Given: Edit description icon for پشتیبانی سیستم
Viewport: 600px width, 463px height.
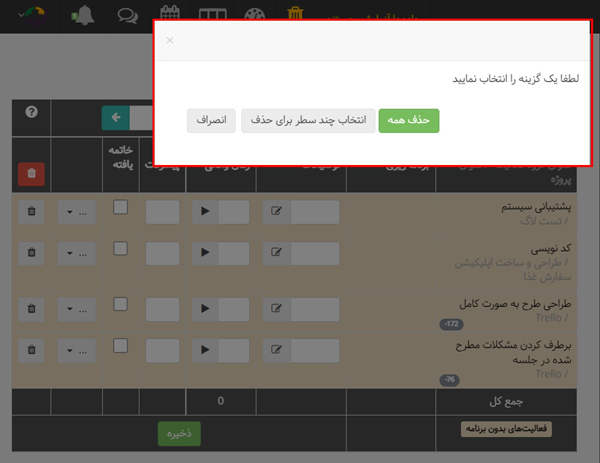Looking at the screenshot, I should (276, 211).
